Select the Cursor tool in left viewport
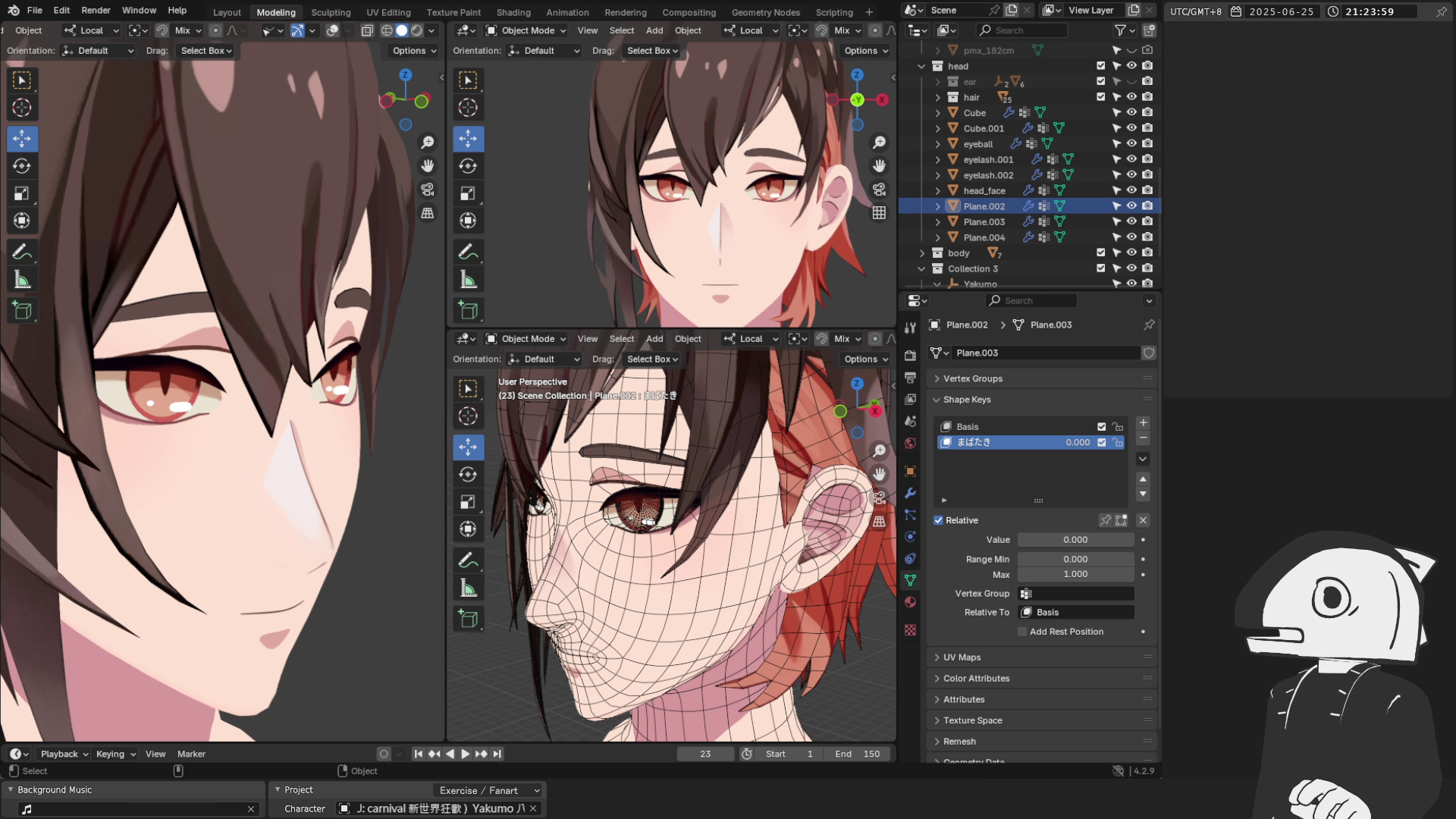This screenshot has height=819, width=1456. click(x=22, y=108)
